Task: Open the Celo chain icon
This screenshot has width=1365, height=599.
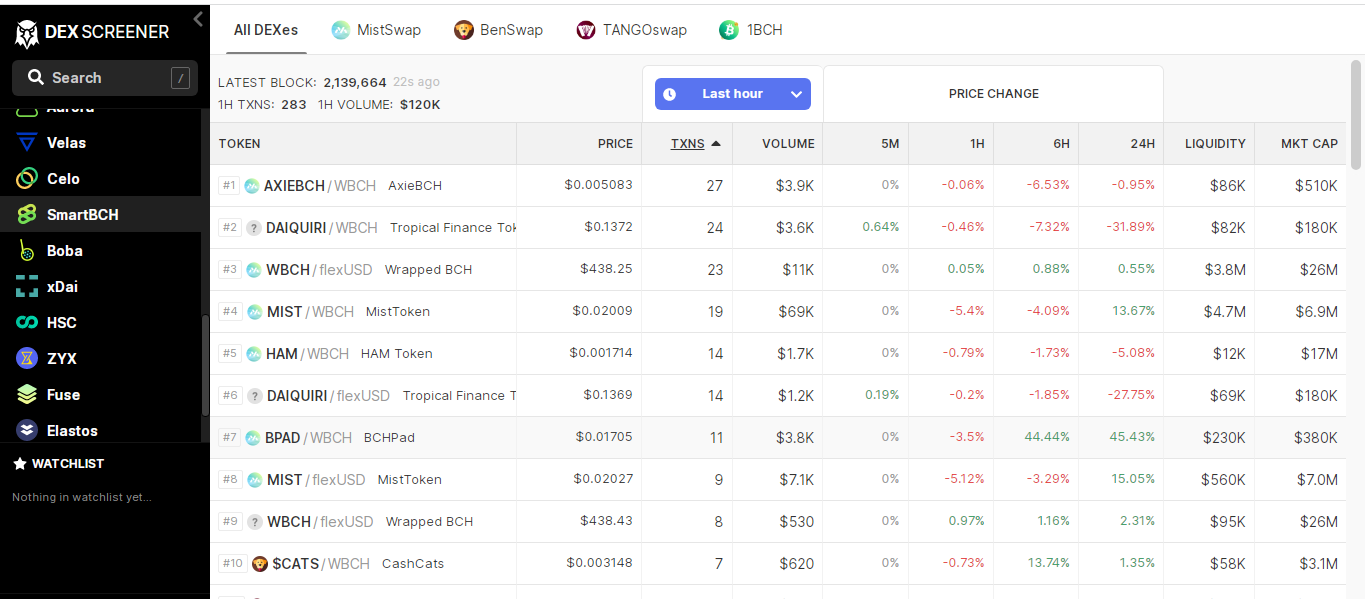Action: pos(27,179)
